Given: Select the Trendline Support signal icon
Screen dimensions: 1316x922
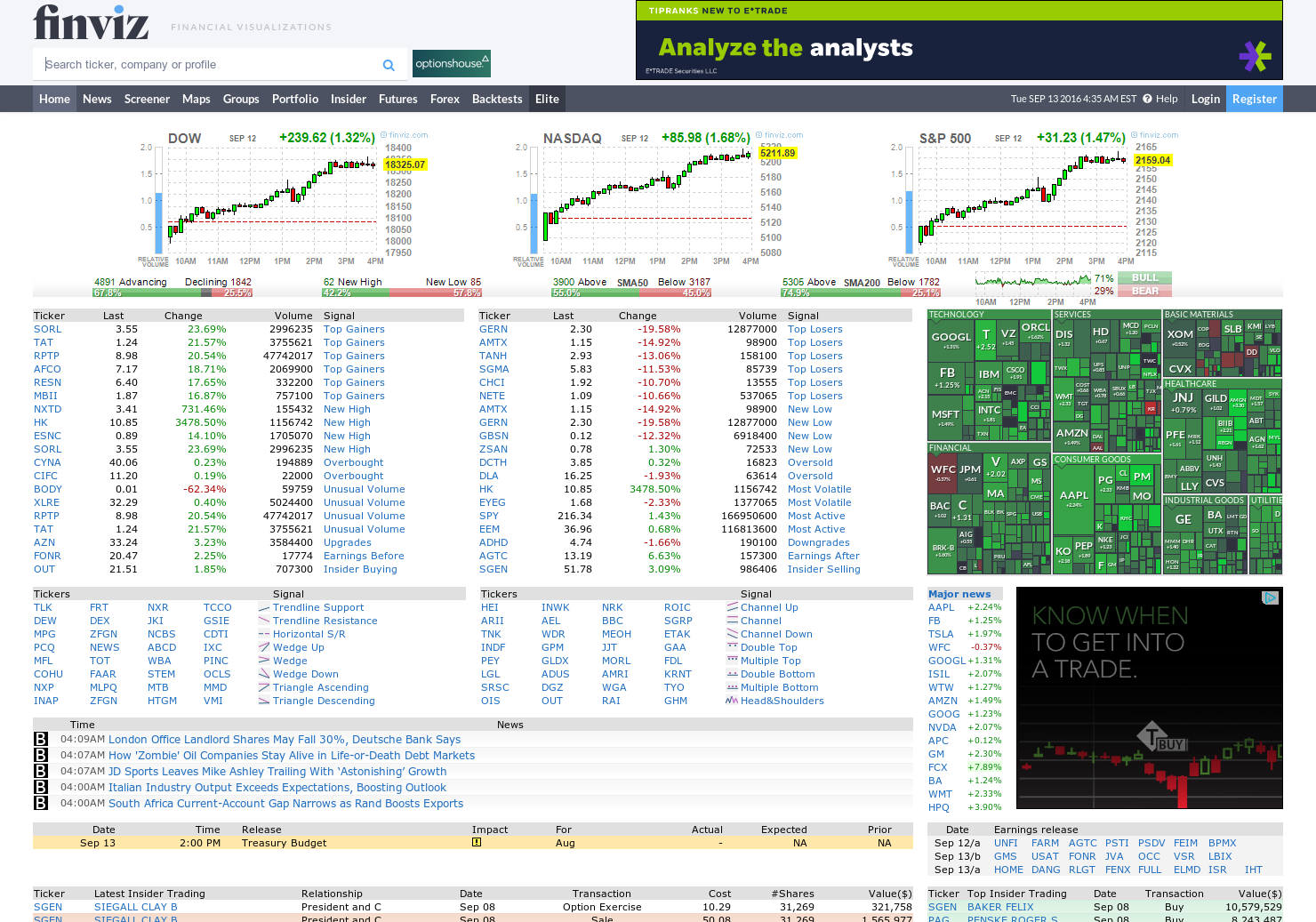Looking at the screenshot, I should [x=263, y=607].
